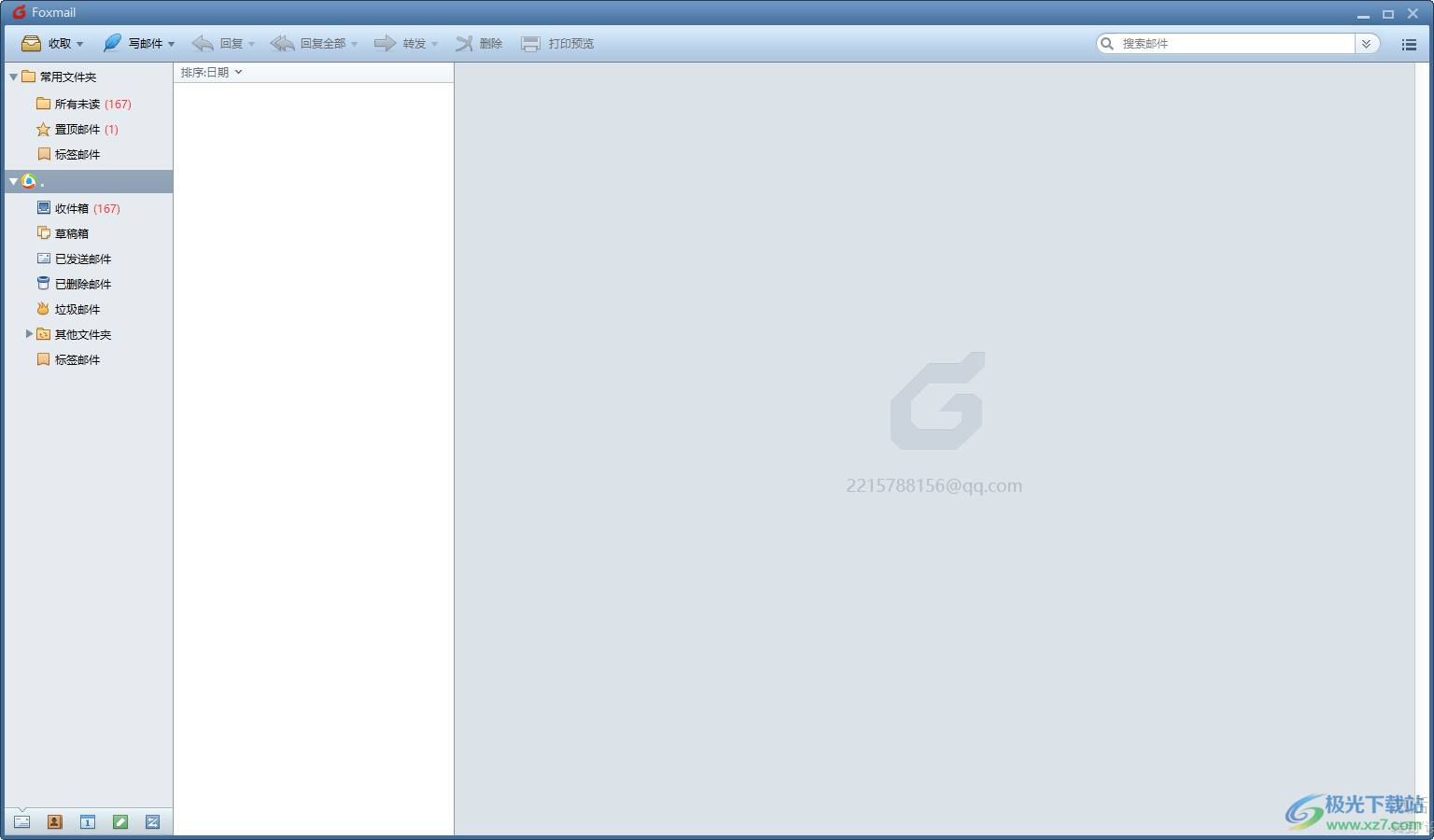Click the 转发 forward arrow icon

[385, 43]
